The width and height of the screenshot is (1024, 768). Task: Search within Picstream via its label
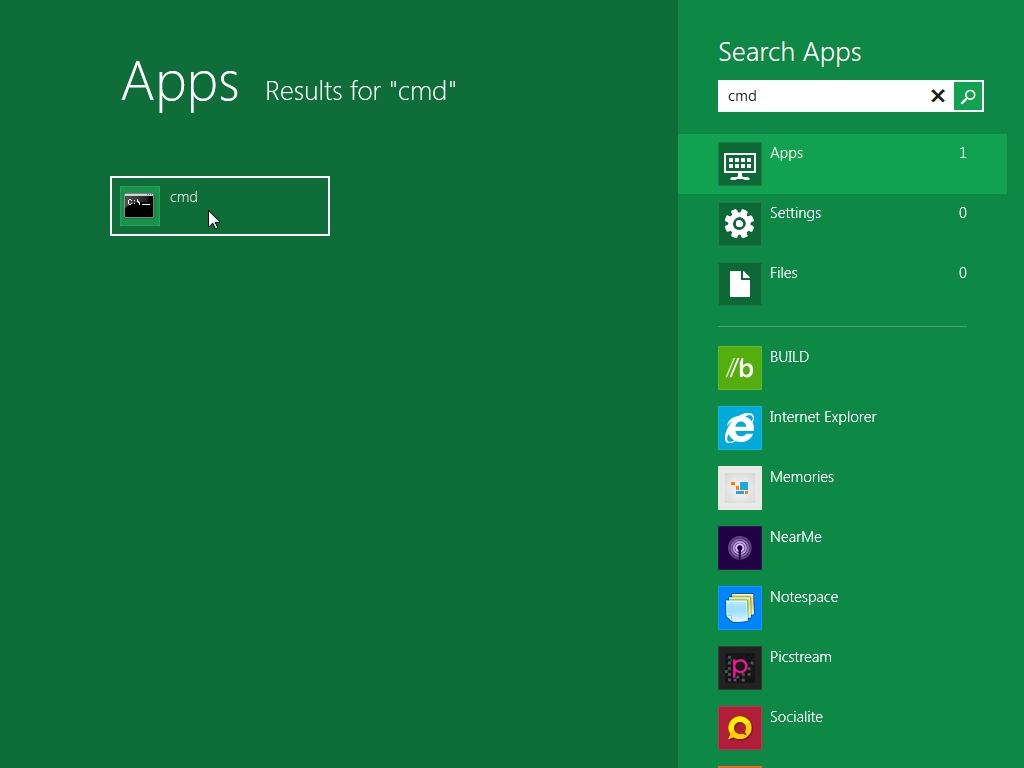coord(801,657)
